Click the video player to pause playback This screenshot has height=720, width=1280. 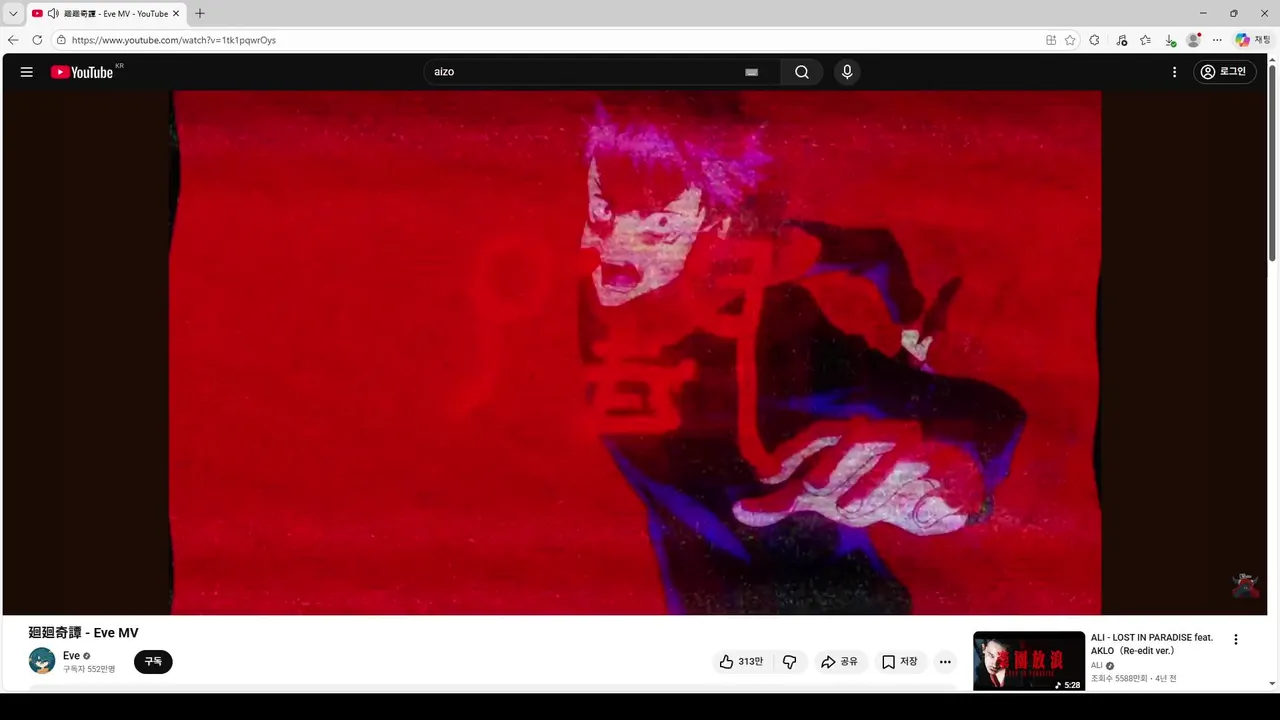point(636,353)
